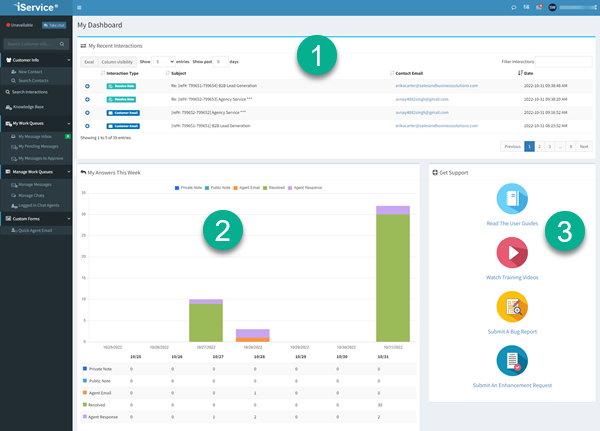Go to Next page of interactions

pyautogui.click(x=584, y=147)
